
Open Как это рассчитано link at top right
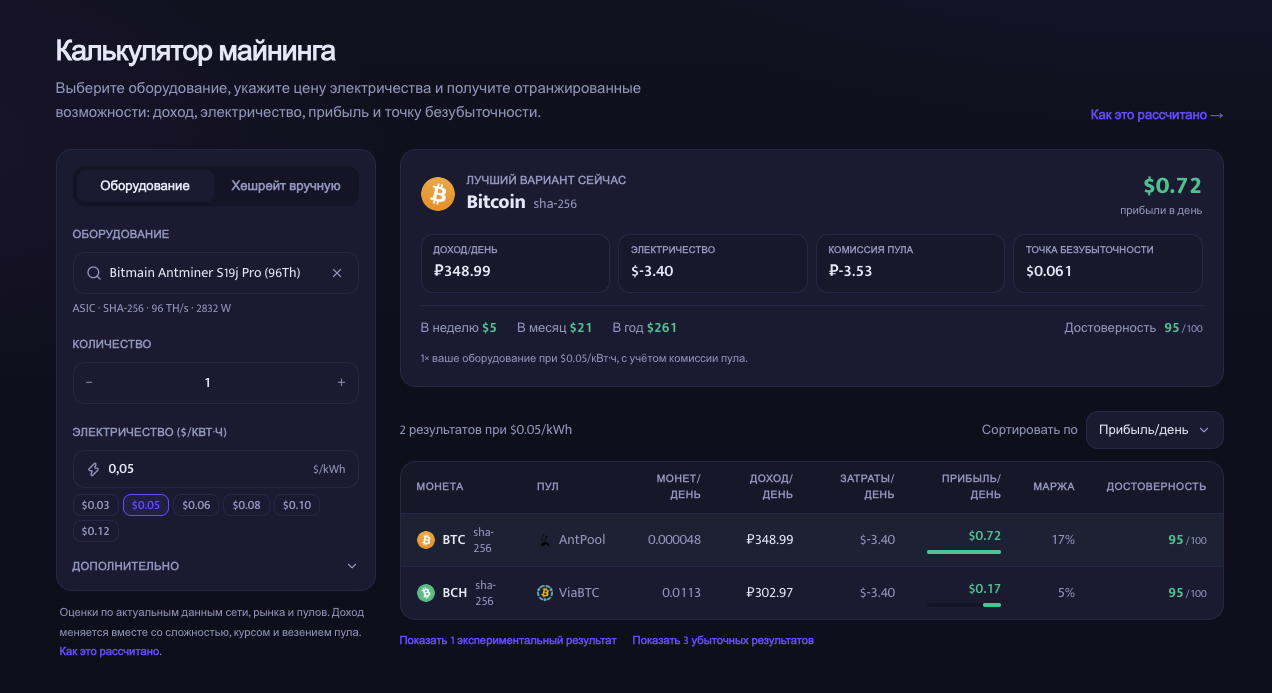1157,115
